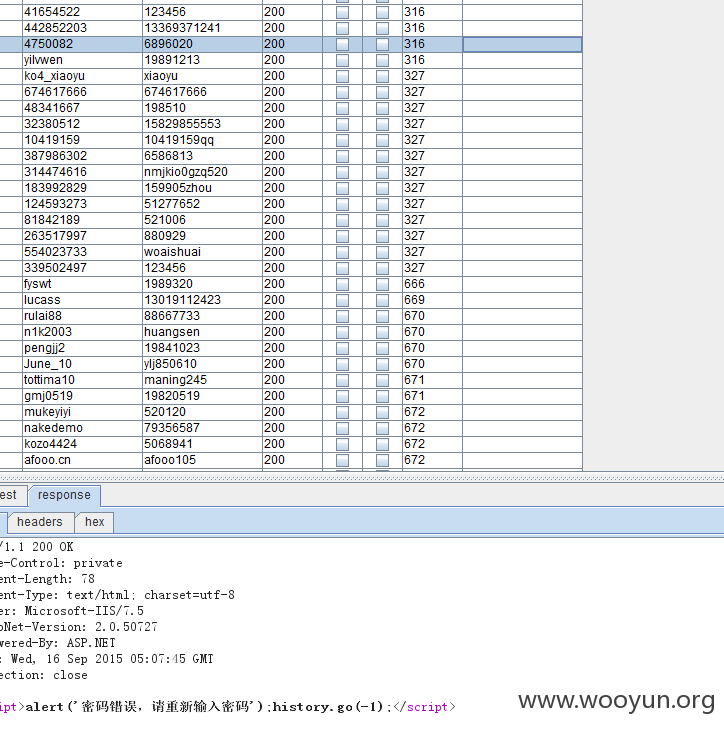Image resolution: width=724 pixels, height=729 pixels.
Task: Toggle second checkbox in yilvwen row
Action: 382,60
